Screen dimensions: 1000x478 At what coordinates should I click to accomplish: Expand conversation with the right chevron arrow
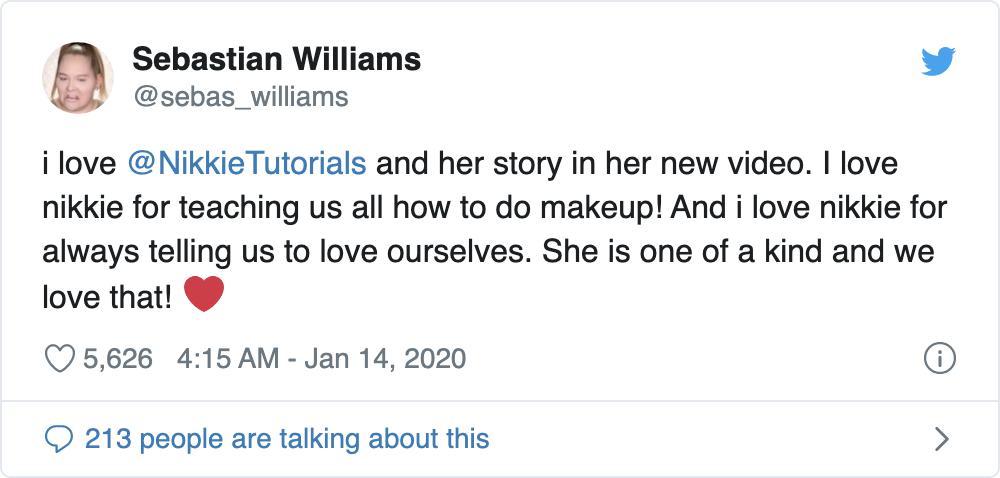(x=940, y=438)
